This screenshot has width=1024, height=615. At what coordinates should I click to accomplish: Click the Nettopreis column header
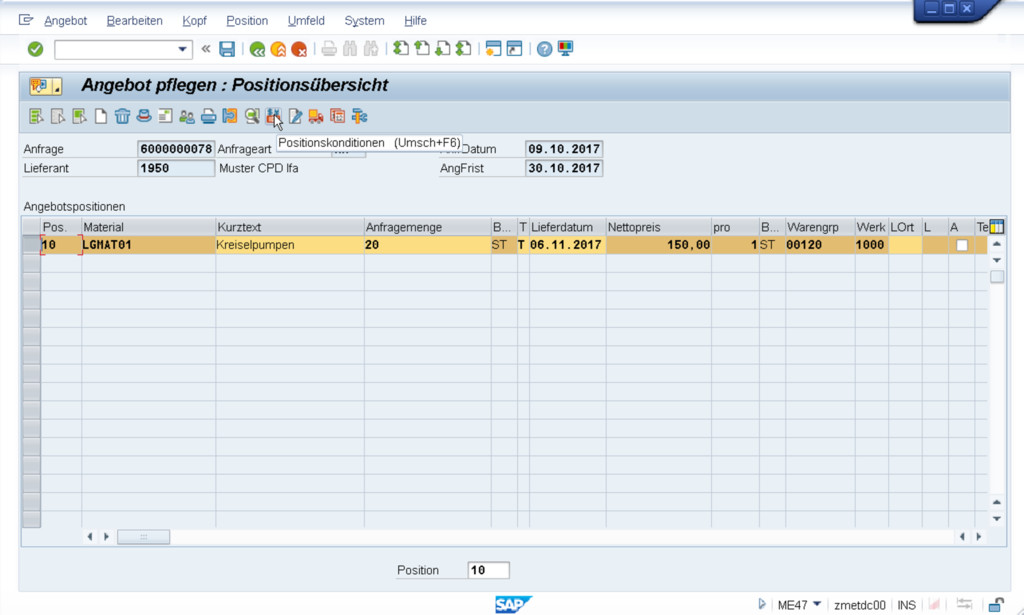pyautogui.click(x=657, y=228)
